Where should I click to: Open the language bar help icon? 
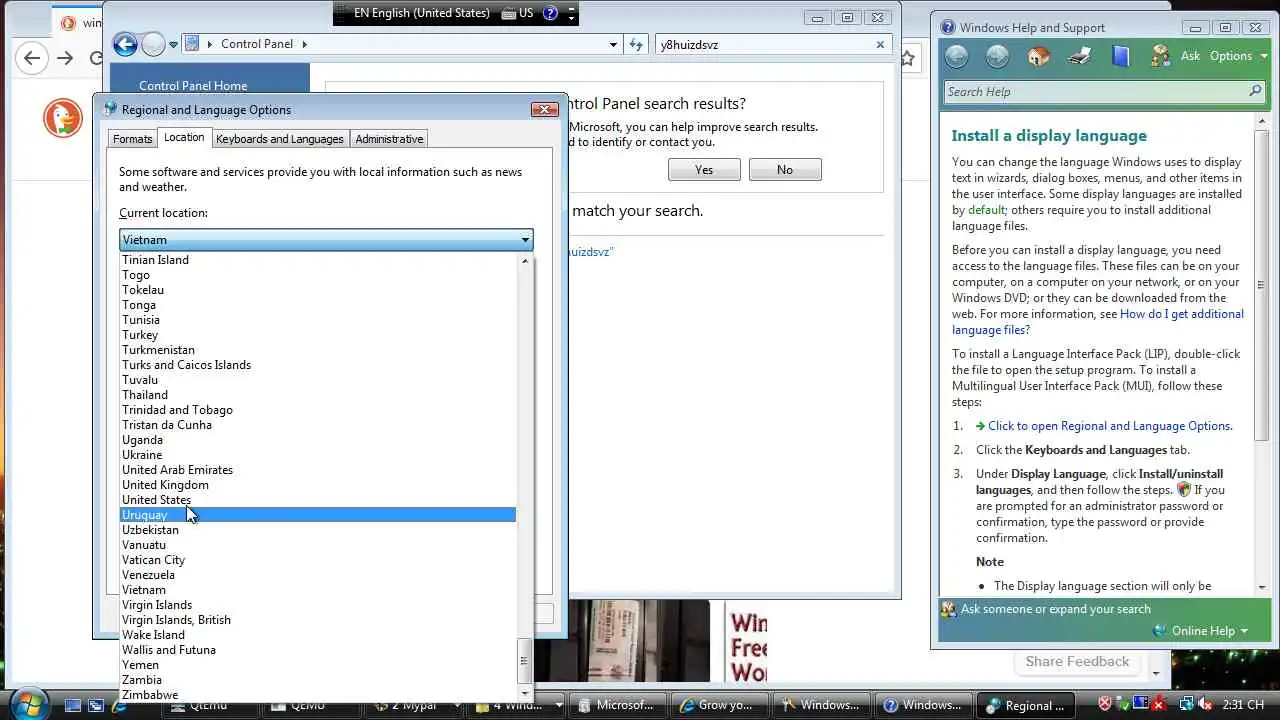pyautogui.click(x=550, y=14)
